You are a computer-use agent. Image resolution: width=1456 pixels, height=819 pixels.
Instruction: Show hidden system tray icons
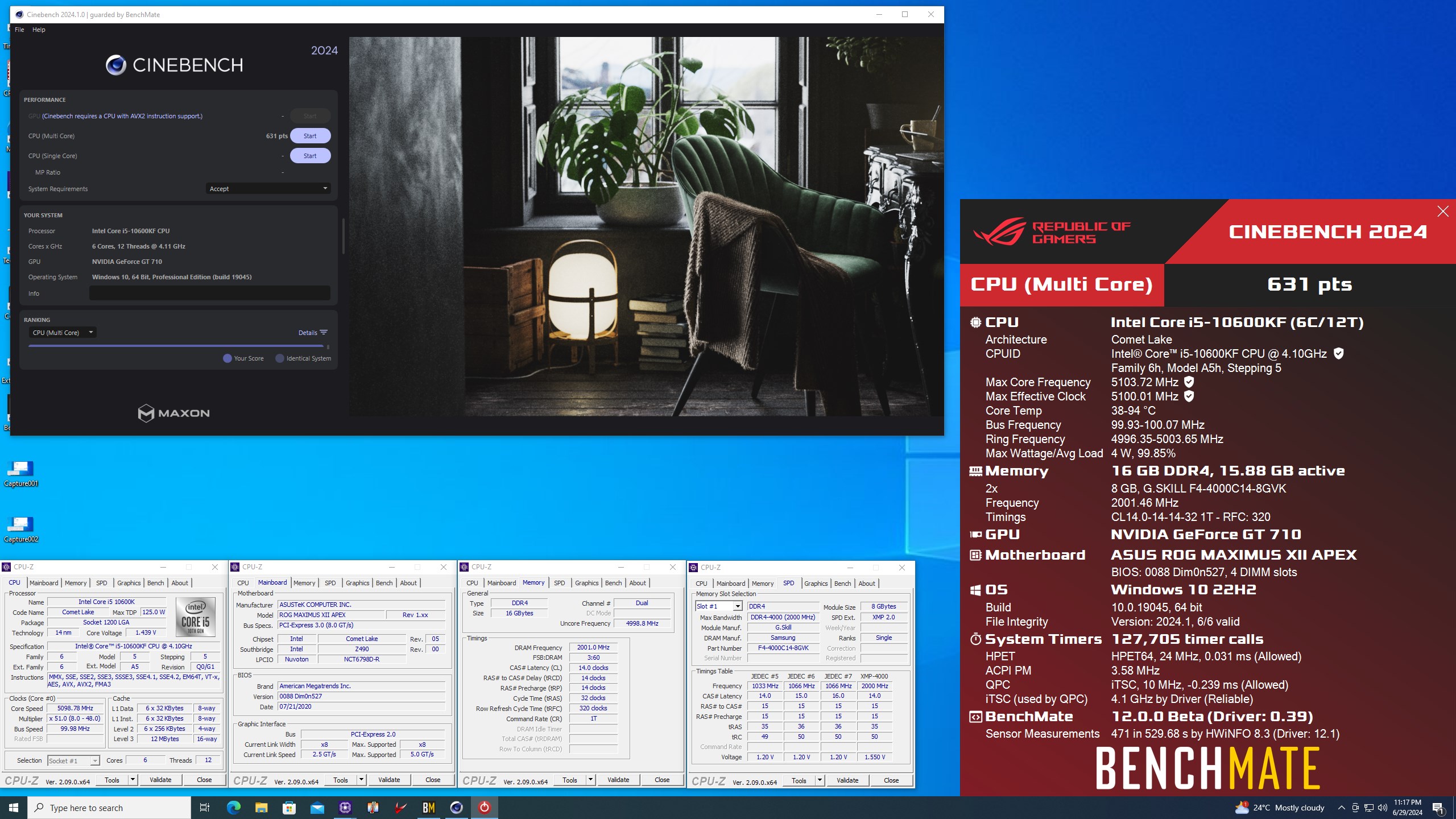[1341, 808]
